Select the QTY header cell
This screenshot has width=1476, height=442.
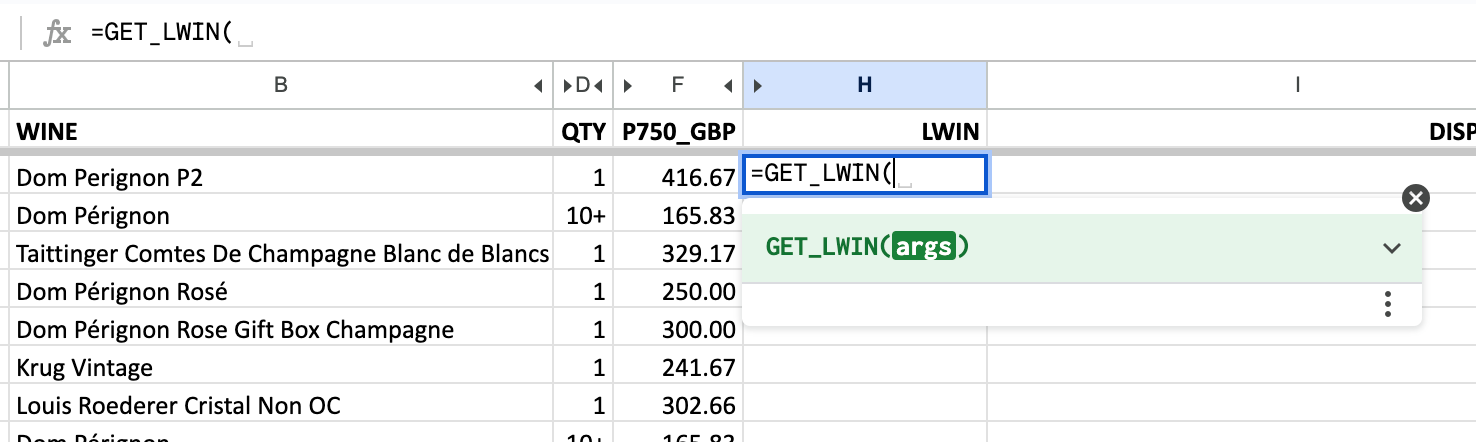583,132
